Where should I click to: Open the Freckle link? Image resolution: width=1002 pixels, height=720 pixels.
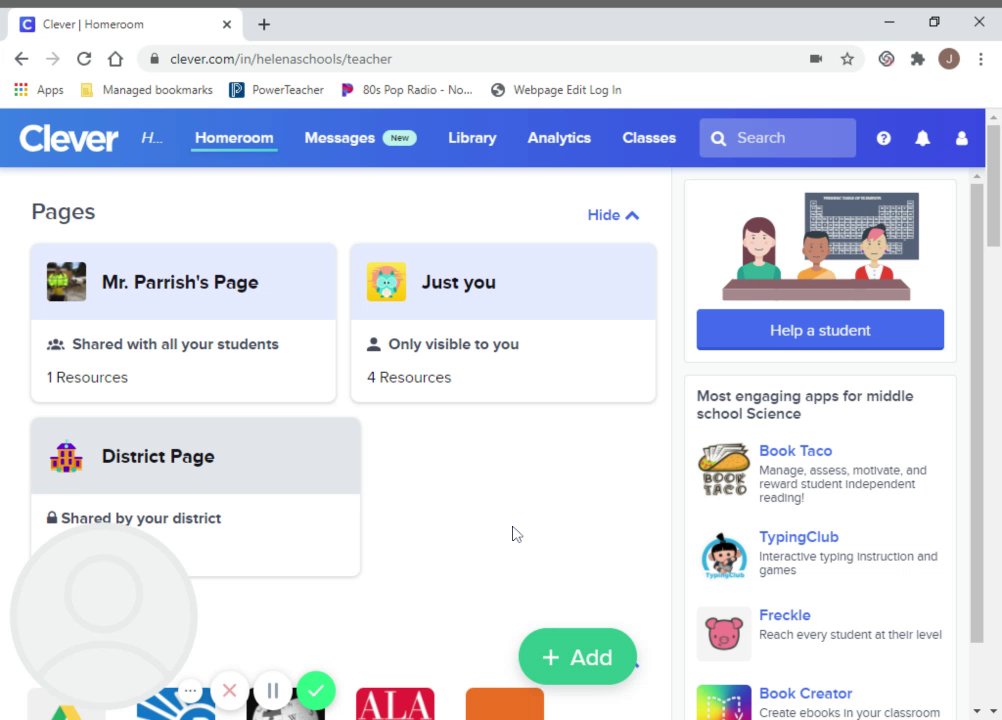click(785, 615)
